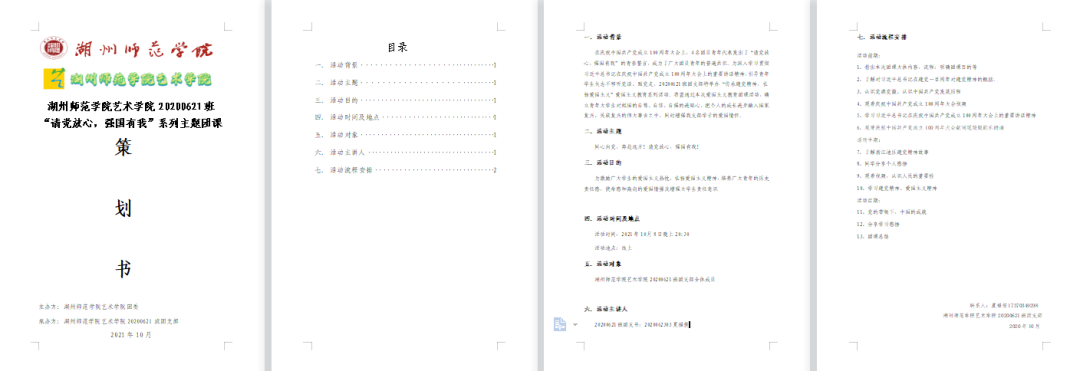Click the cover line “请党放心，强国有我”系列主题团课
The width and height of the screenshot is (1080, 371).
tap(132, 123)
